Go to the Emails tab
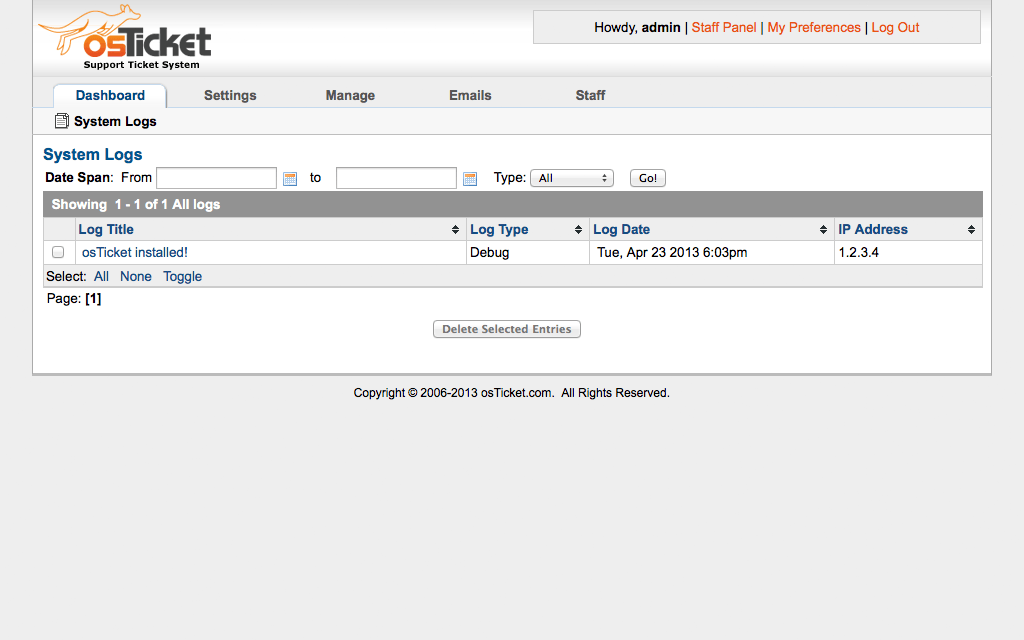This screenshot has height=640, width=1024. click(x=470, y=96)
